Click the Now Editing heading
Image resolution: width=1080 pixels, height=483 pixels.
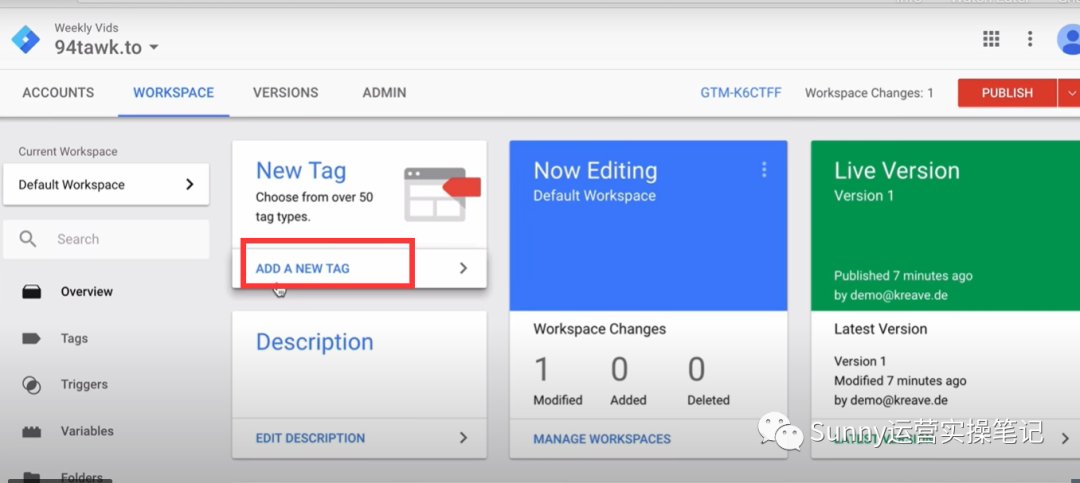[596, 170]
